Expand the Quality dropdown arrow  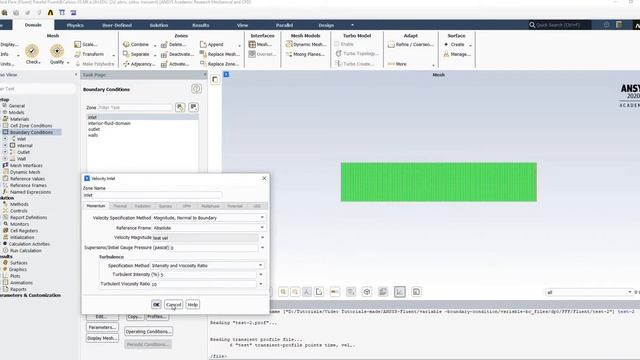point(68,62)
